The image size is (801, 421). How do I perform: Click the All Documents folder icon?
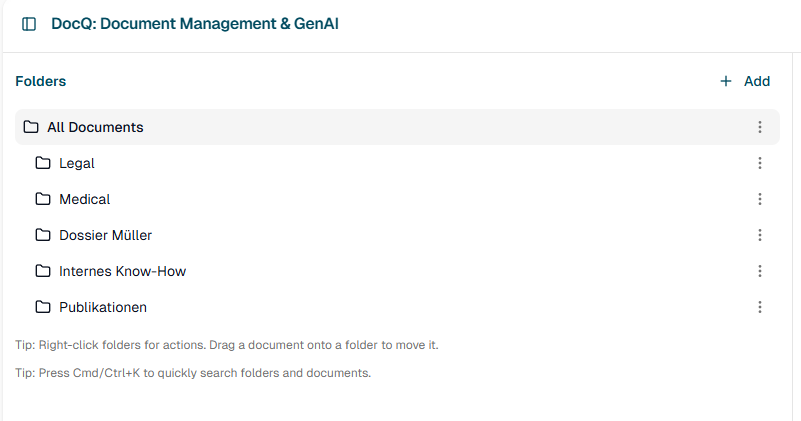pyautogui.click(x=31, y=127)
